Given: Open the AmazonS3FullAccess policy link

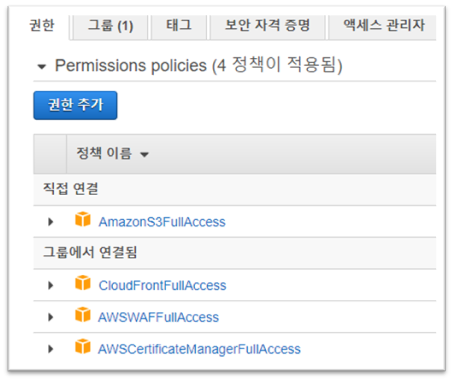Looking at the screenshot, I should point(162,222).
